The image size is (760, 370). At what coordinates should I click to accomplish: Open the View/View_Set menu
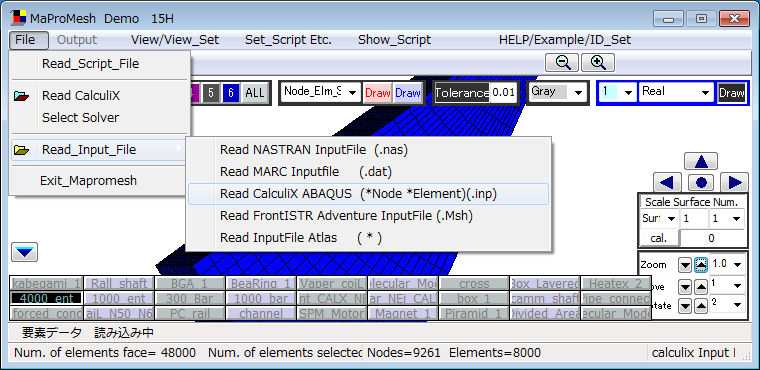[x=175, y=40]
